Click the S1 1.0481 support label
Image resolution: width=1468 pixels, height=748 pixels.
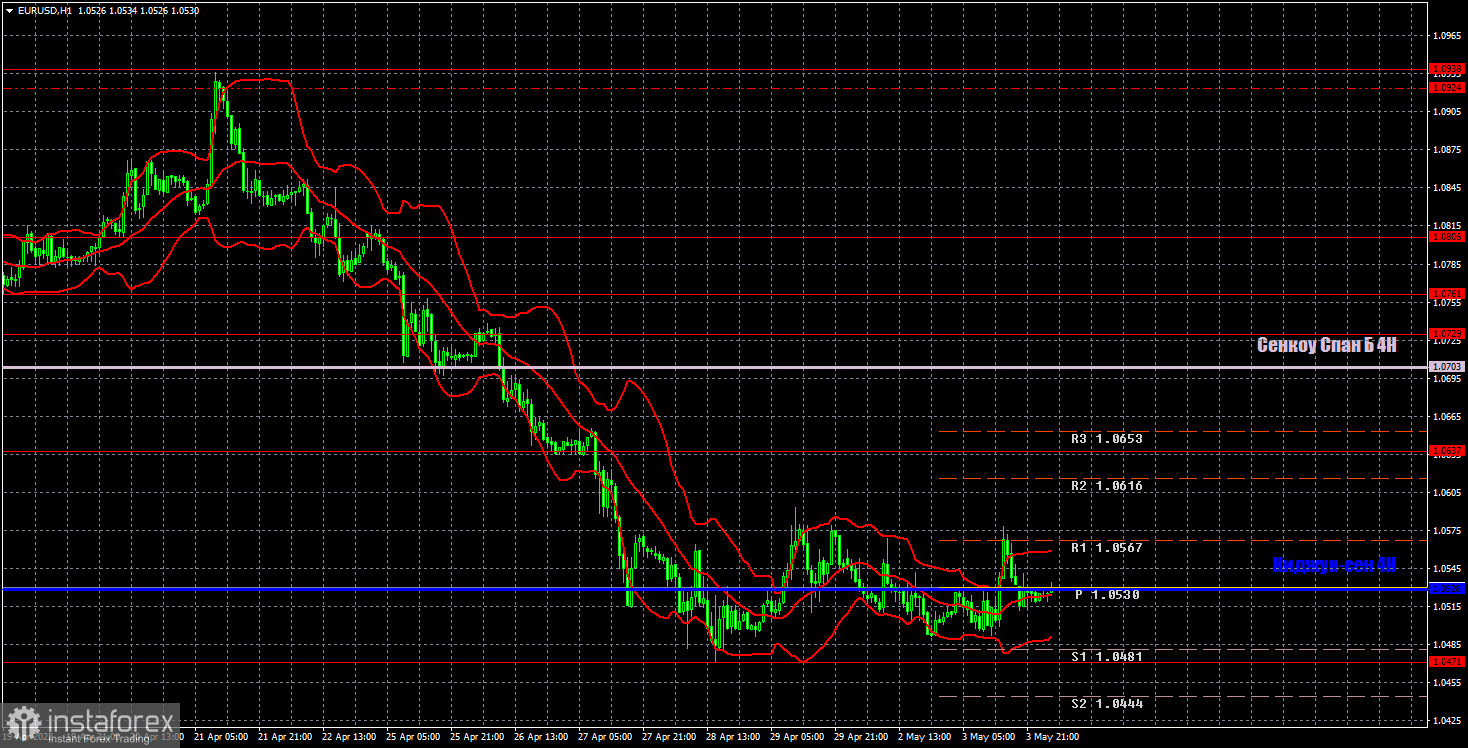pos(1107,656)
